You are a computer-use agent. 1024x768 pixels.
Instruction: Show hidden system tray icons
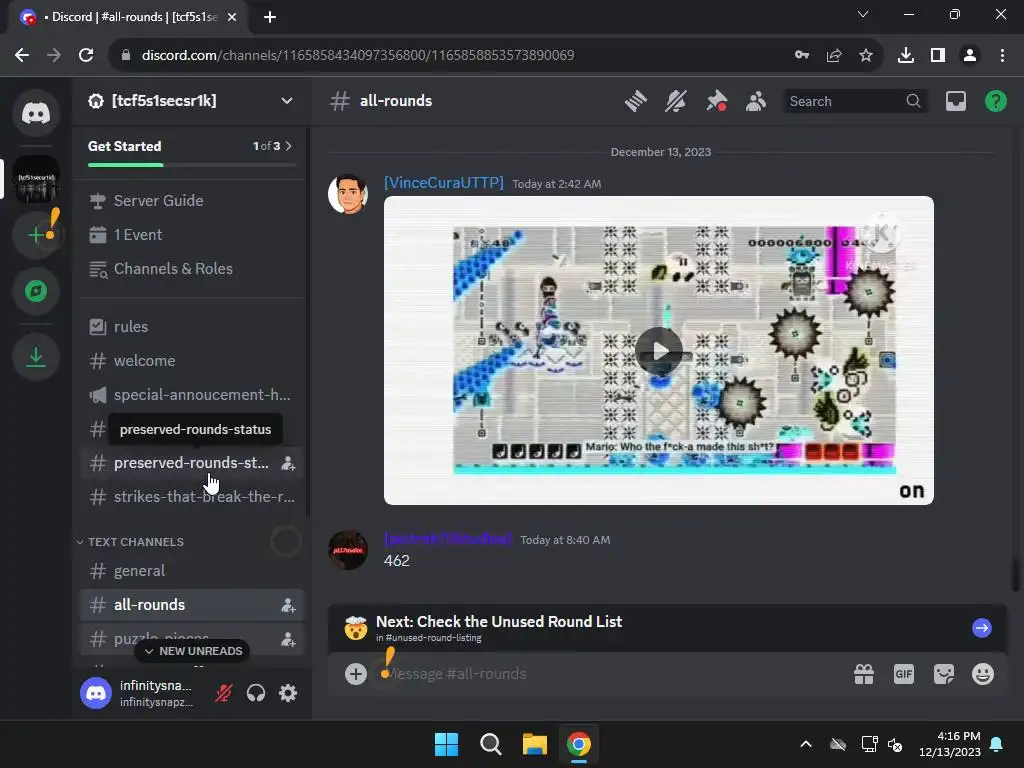click(806, 744)
